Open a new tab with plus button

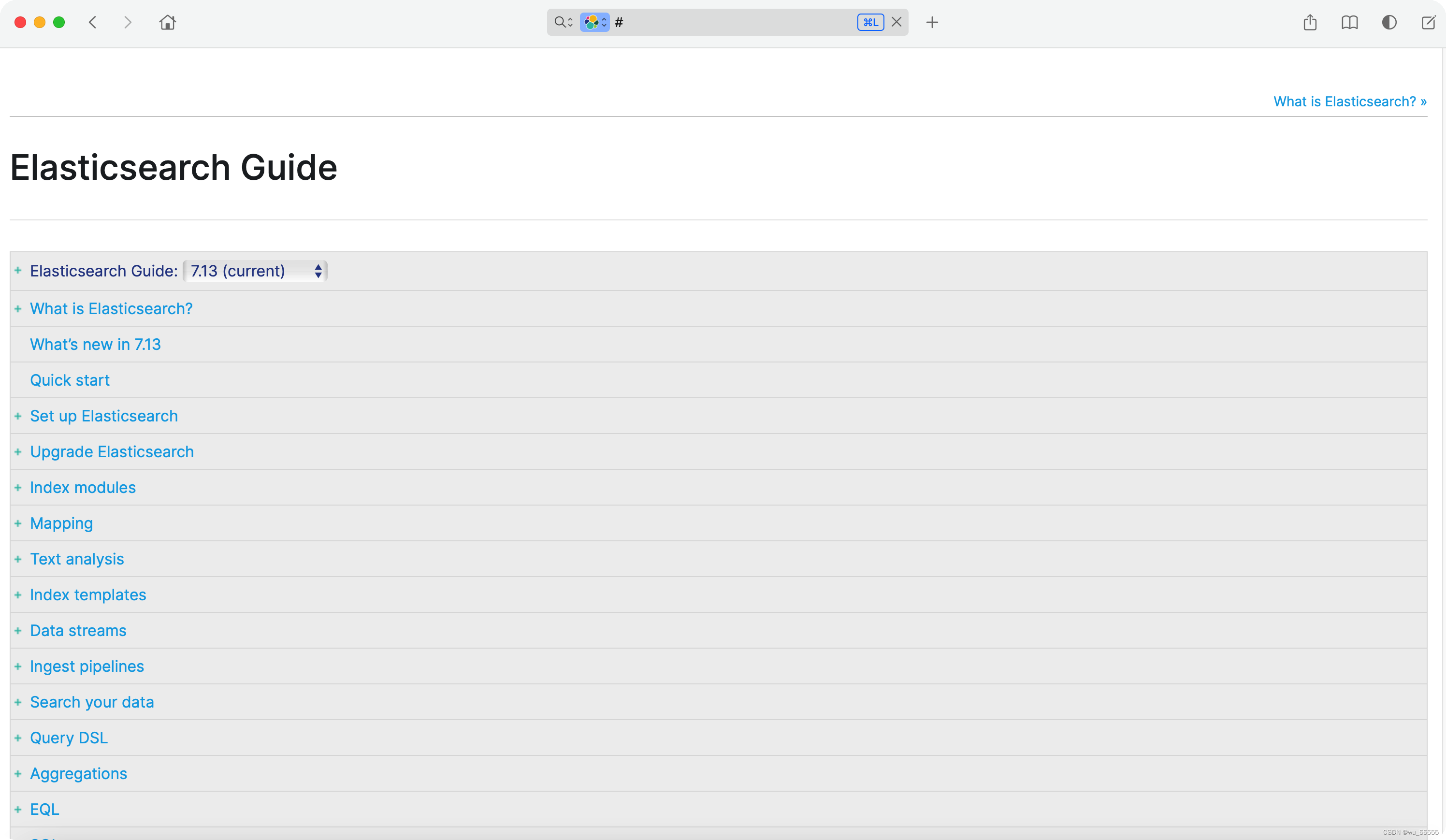click(932, 22)
